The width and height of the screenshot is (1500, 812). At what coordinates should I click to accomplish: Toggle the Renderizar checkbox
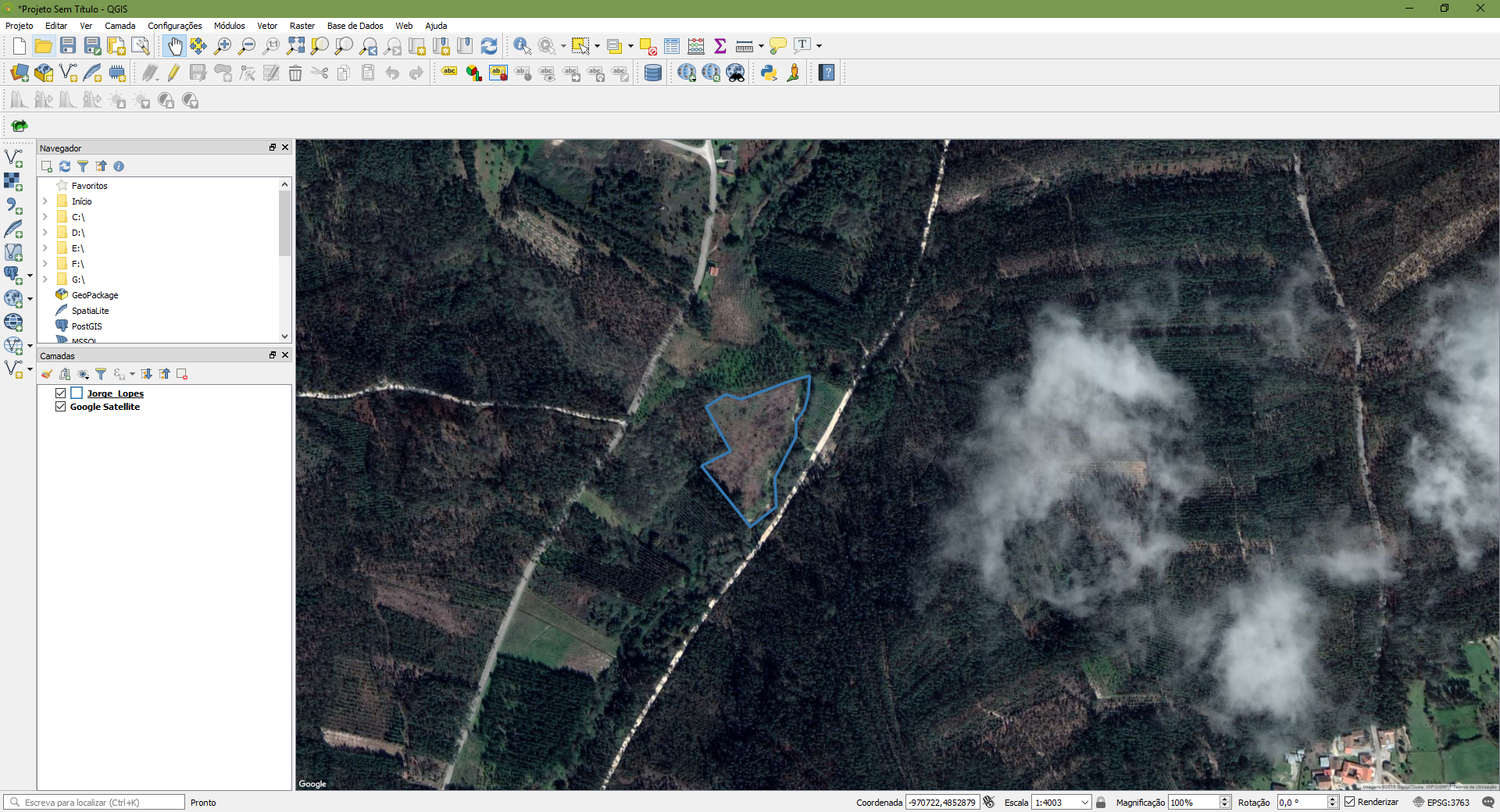pos(1349,802)
